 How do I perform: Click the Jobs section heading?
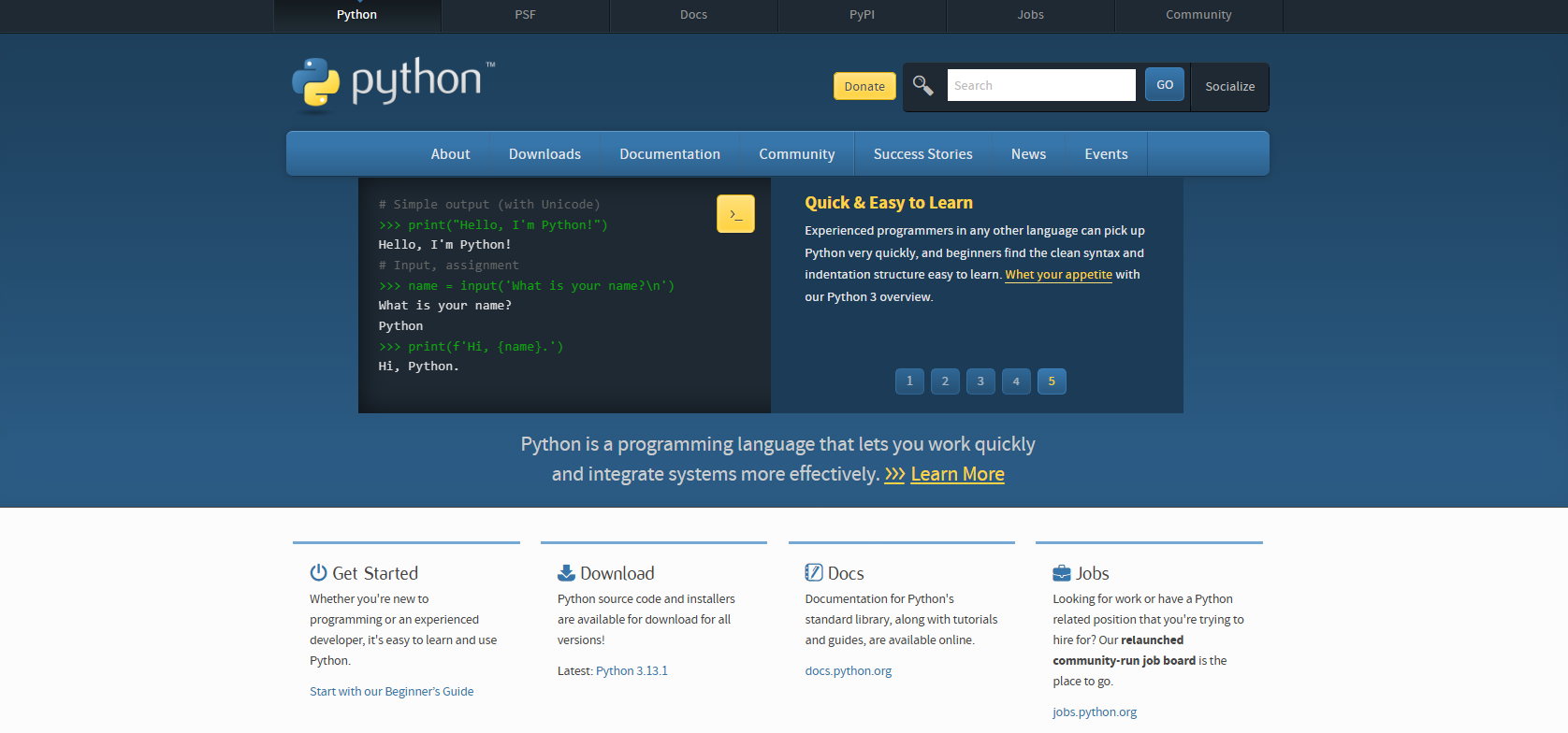1093,573
